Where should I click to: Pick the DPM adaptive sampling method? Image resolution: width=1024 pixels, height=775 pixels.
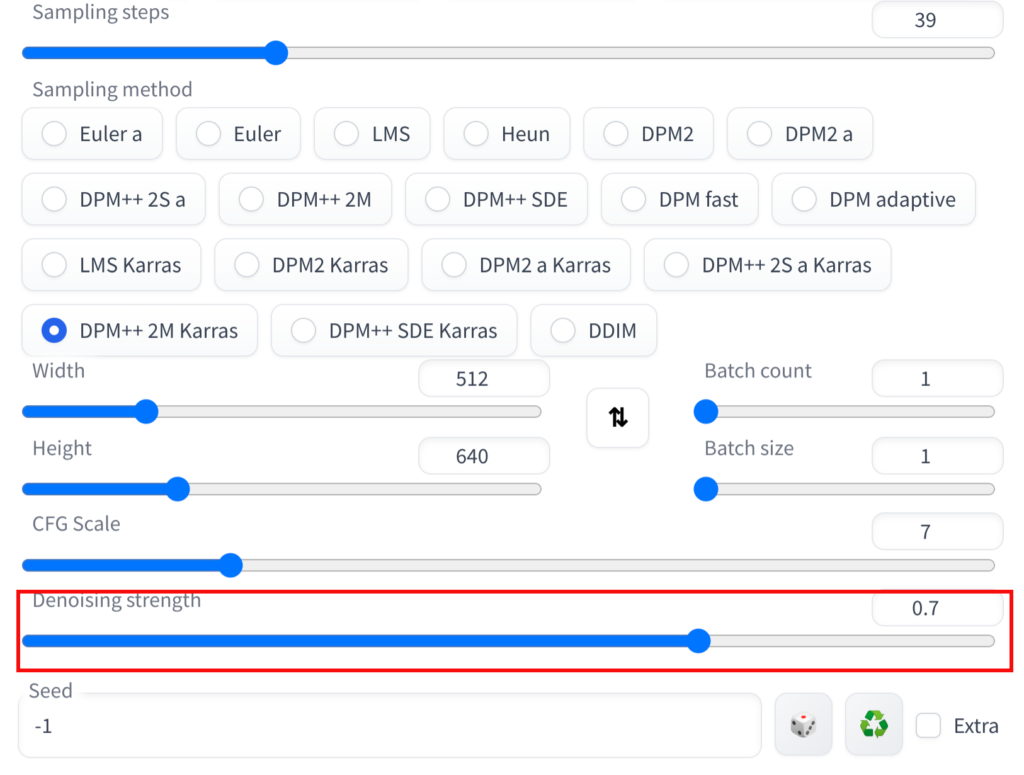point(873,199)
